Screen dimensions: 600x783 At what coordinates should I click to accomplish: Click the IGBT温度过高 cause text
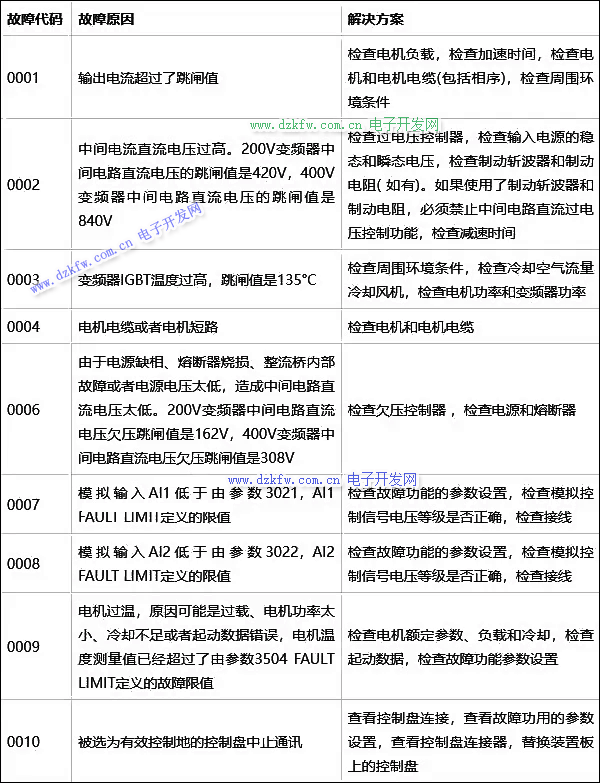pos(197,279)
